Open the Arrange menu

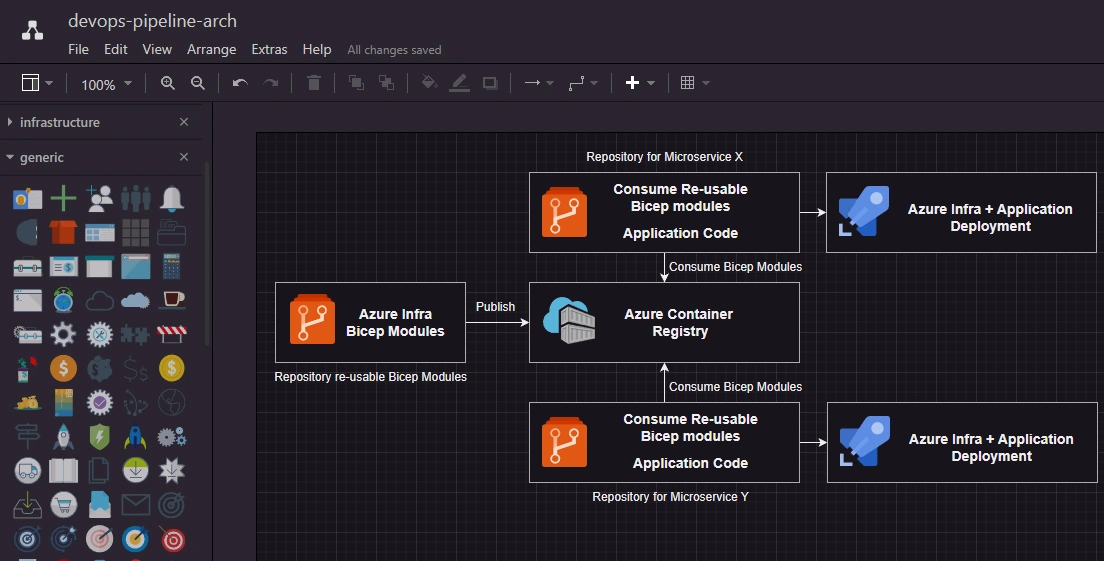tap(211, 49)
